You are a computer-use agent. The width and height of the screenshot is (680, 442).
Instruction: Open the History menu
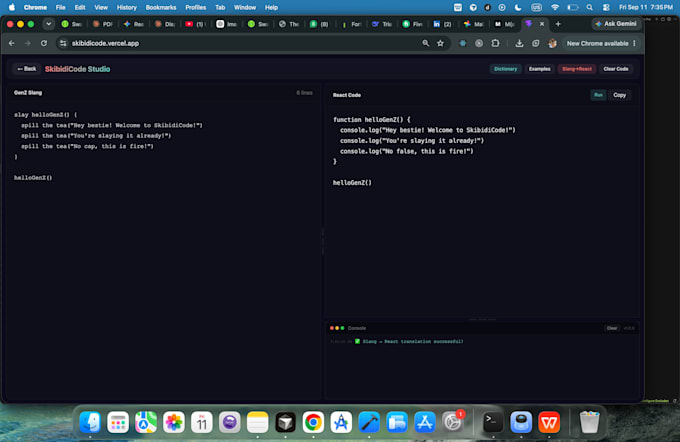click(x=127, y=7)
